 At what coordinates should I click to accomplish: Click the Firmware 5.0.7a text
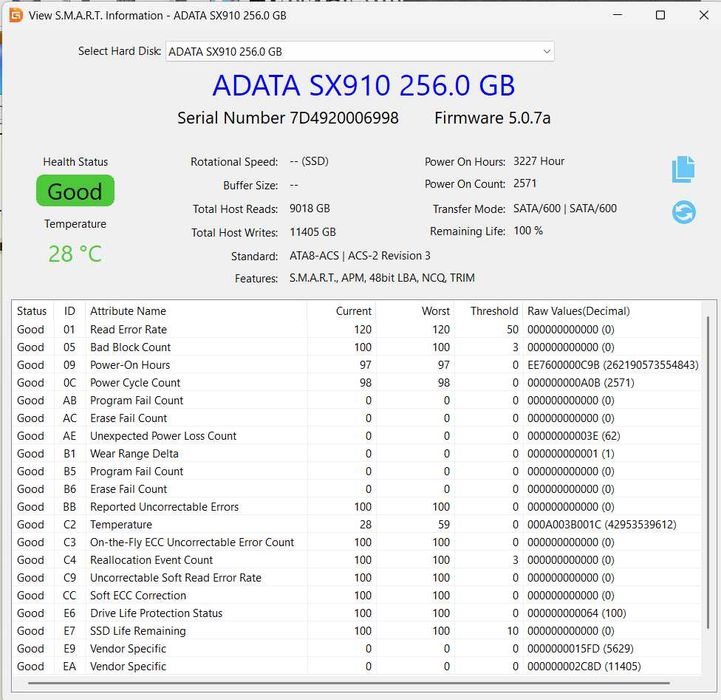tap(492, 118)
